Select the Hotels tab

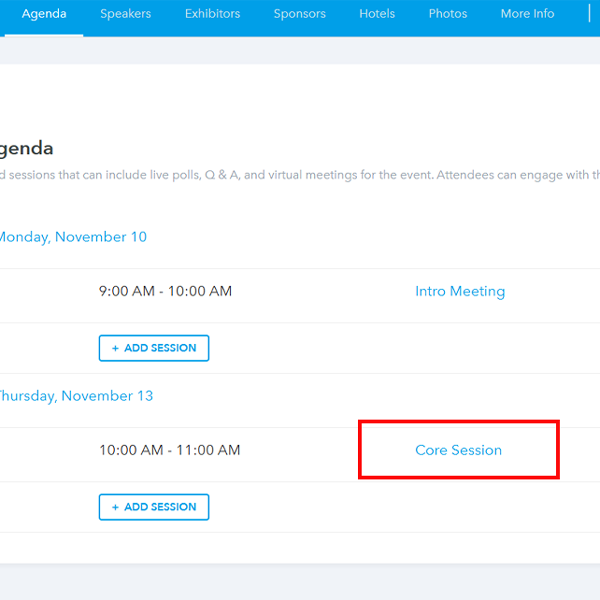tap(377, 14)
